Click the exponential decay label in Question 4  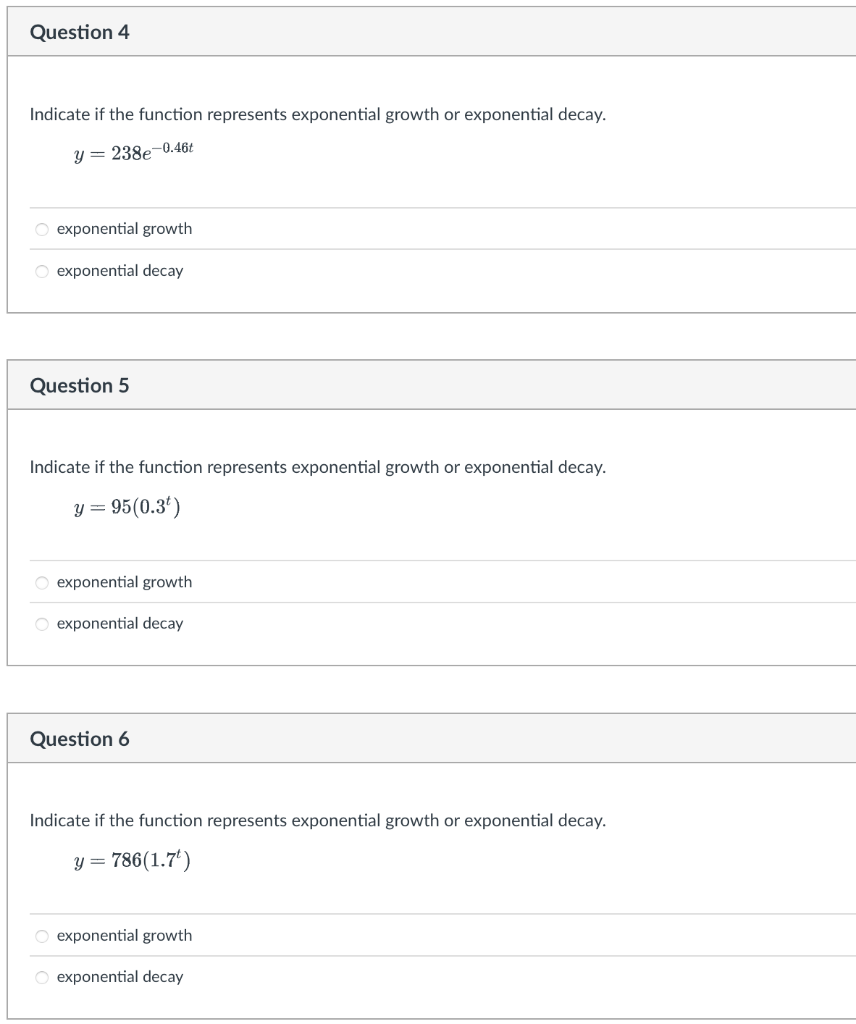(x=120, y=270)
